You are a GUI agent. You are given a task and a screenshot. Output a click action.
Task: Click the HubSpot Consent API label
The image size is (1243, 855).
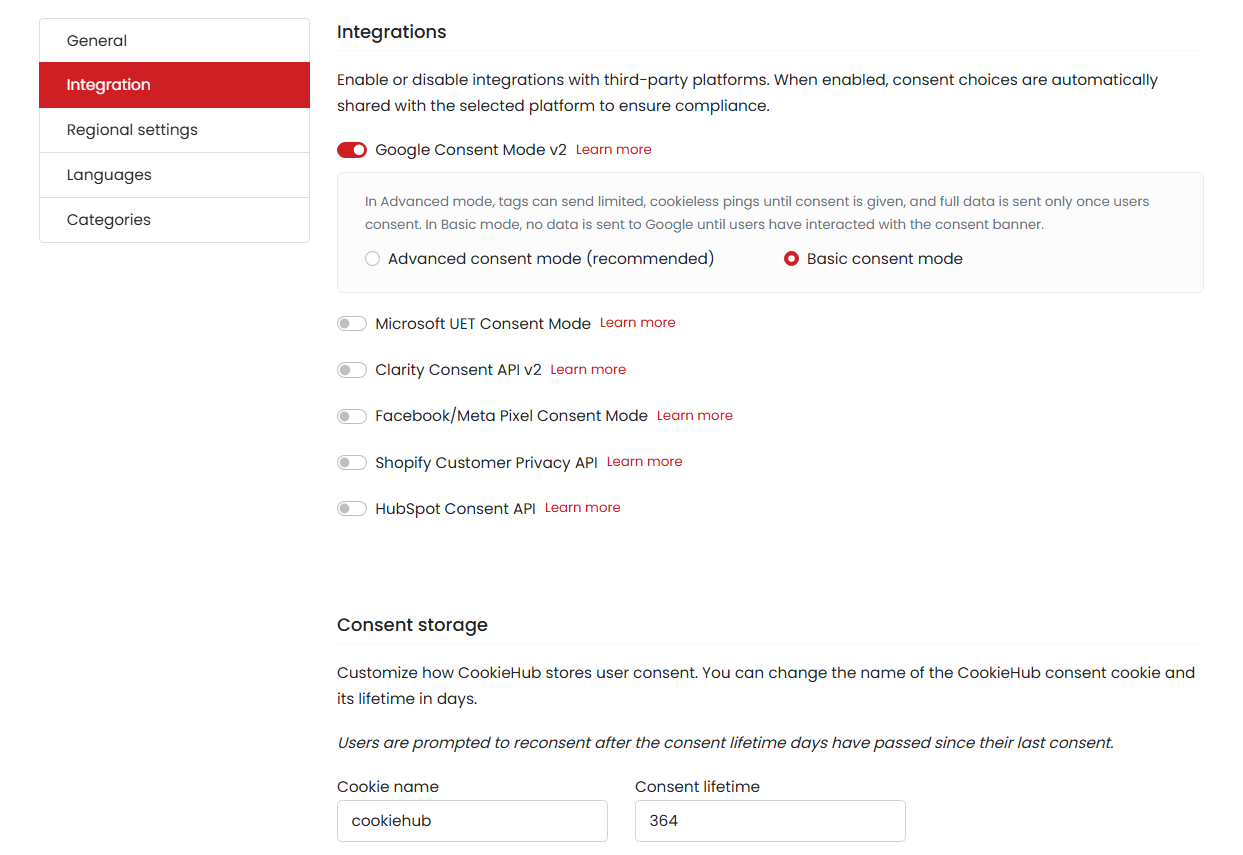click(x=455, y=509)
